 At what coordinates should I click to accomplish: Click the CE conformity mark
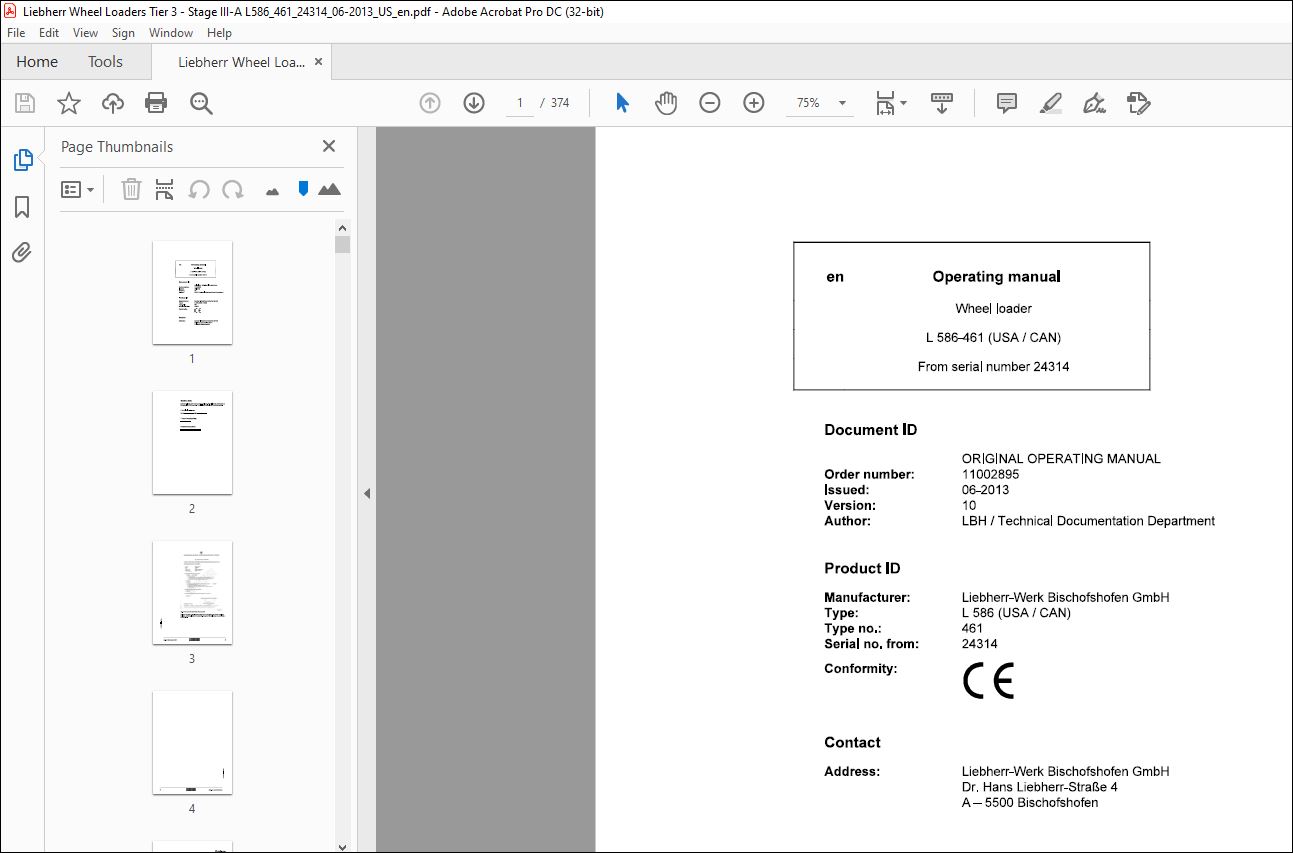click(988, 680)
